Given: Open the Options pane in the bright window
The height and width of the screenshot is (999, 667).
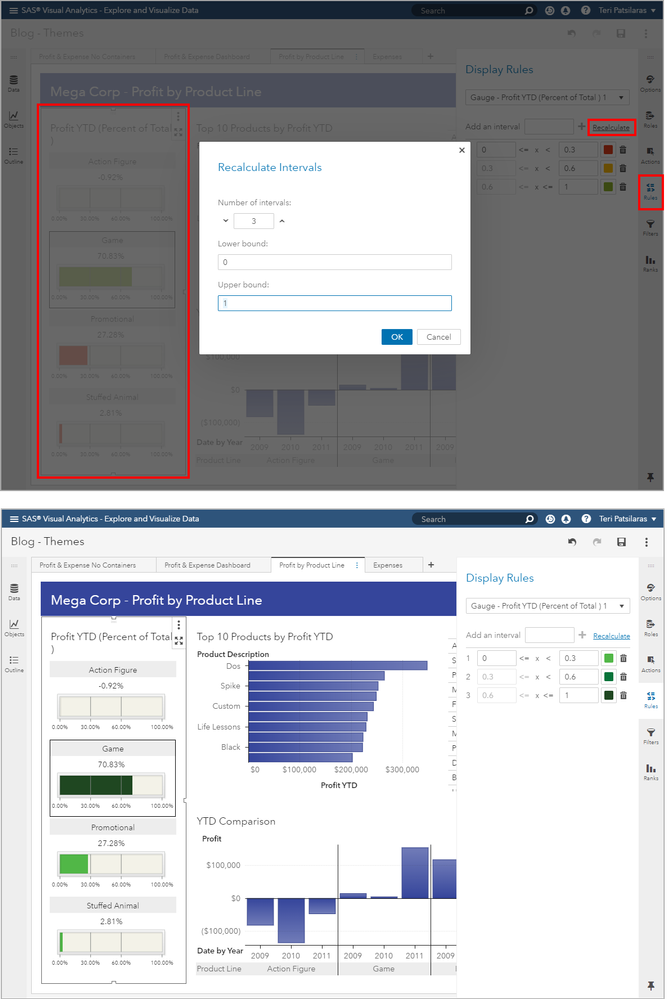Looking at the screenshot, I should tap(650, 592).
